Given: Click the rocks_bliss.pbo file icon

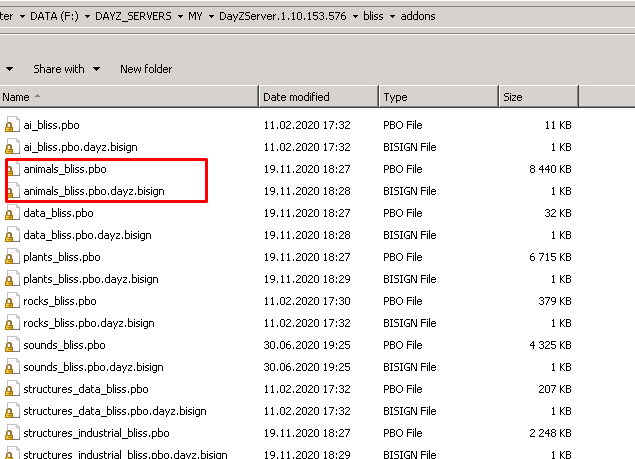Looking at the screenshot, I should 12,301.
